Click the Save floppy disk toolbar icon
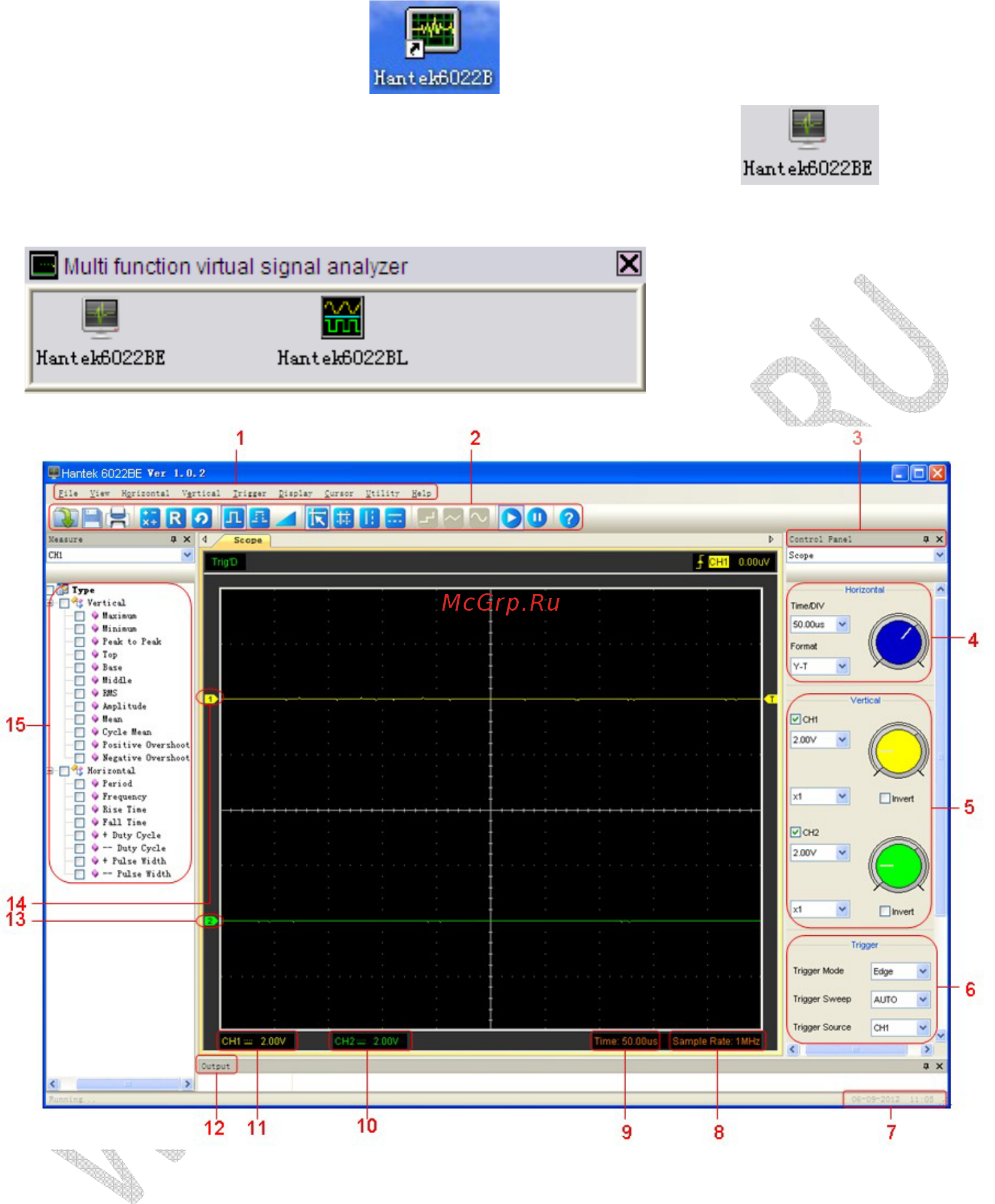 92,518
